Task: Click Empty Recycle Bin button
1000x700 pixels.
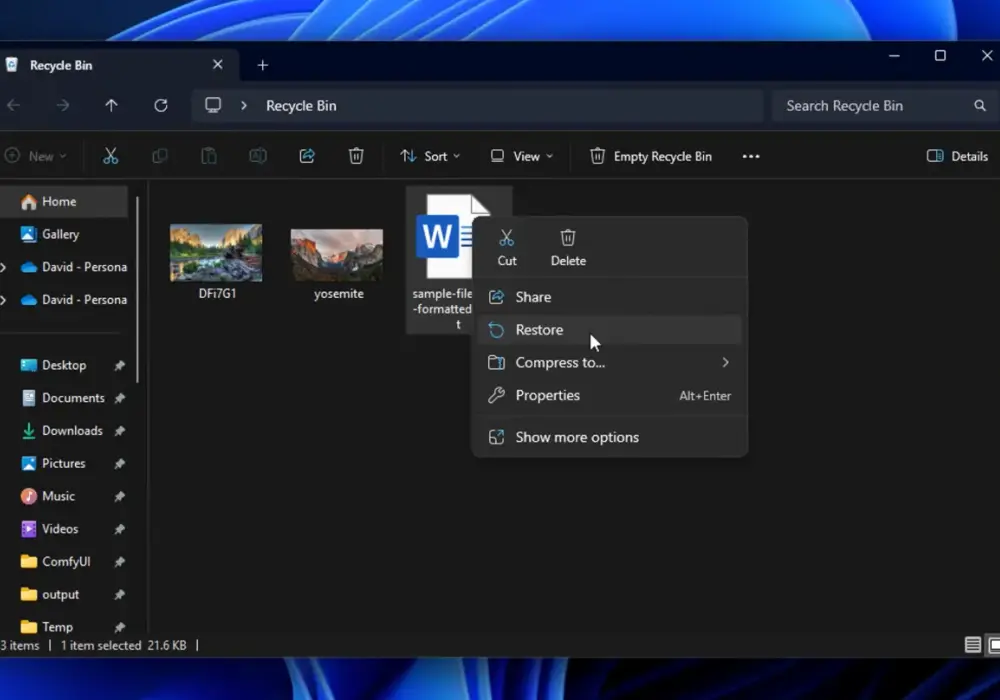Action: pos(651,156)
